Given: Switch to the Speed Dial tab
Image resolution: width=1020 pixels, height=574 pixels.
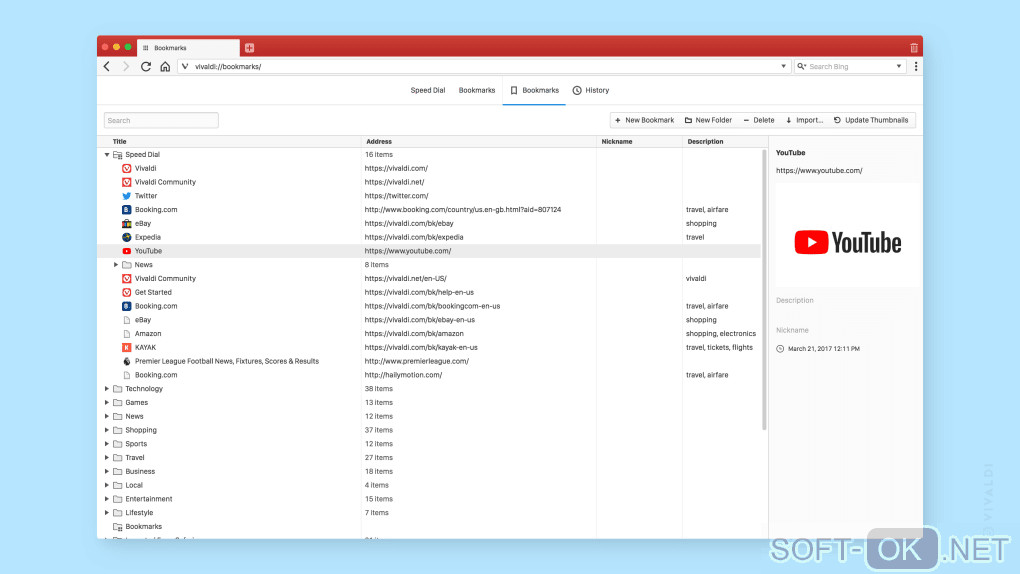Looking at the screenshot, I should click(x=427, y=90).
